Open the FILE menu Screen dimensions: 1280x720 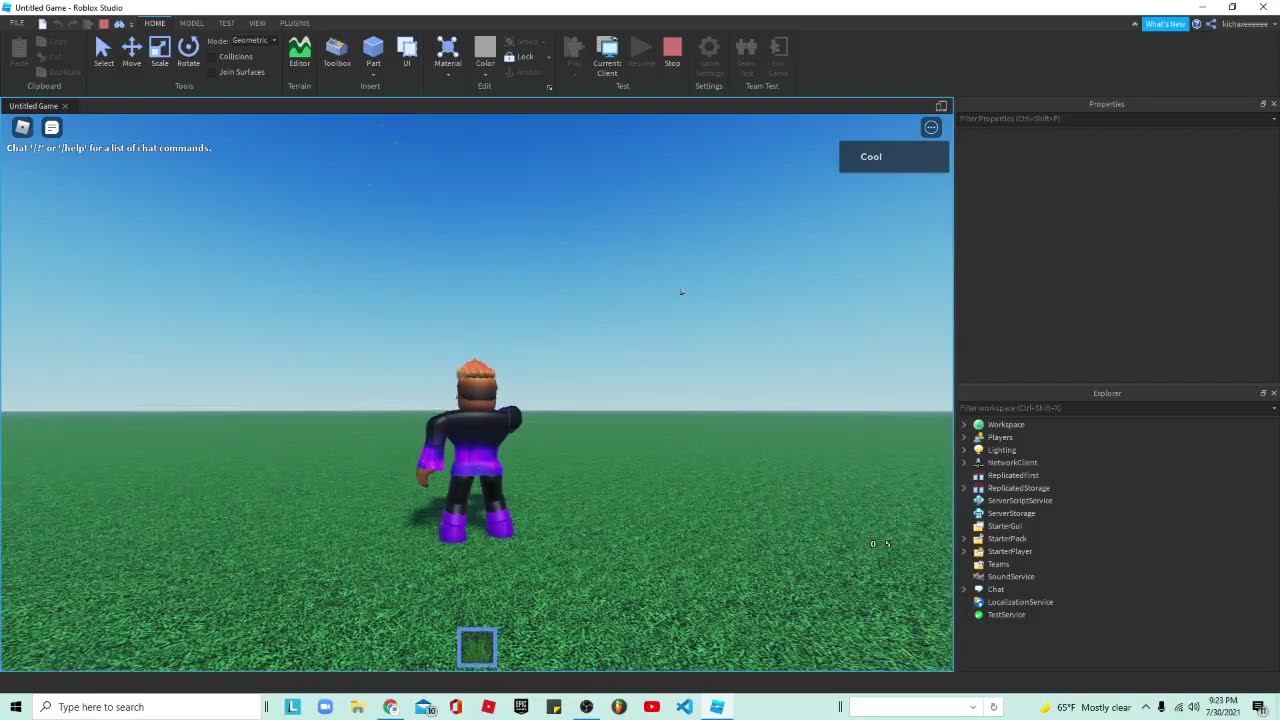17,23
